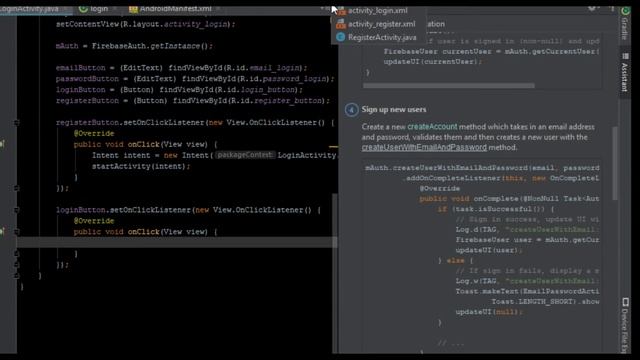Click the startActivity(intent) line
This screenshot has height=360, width=640.
point(141,166)
